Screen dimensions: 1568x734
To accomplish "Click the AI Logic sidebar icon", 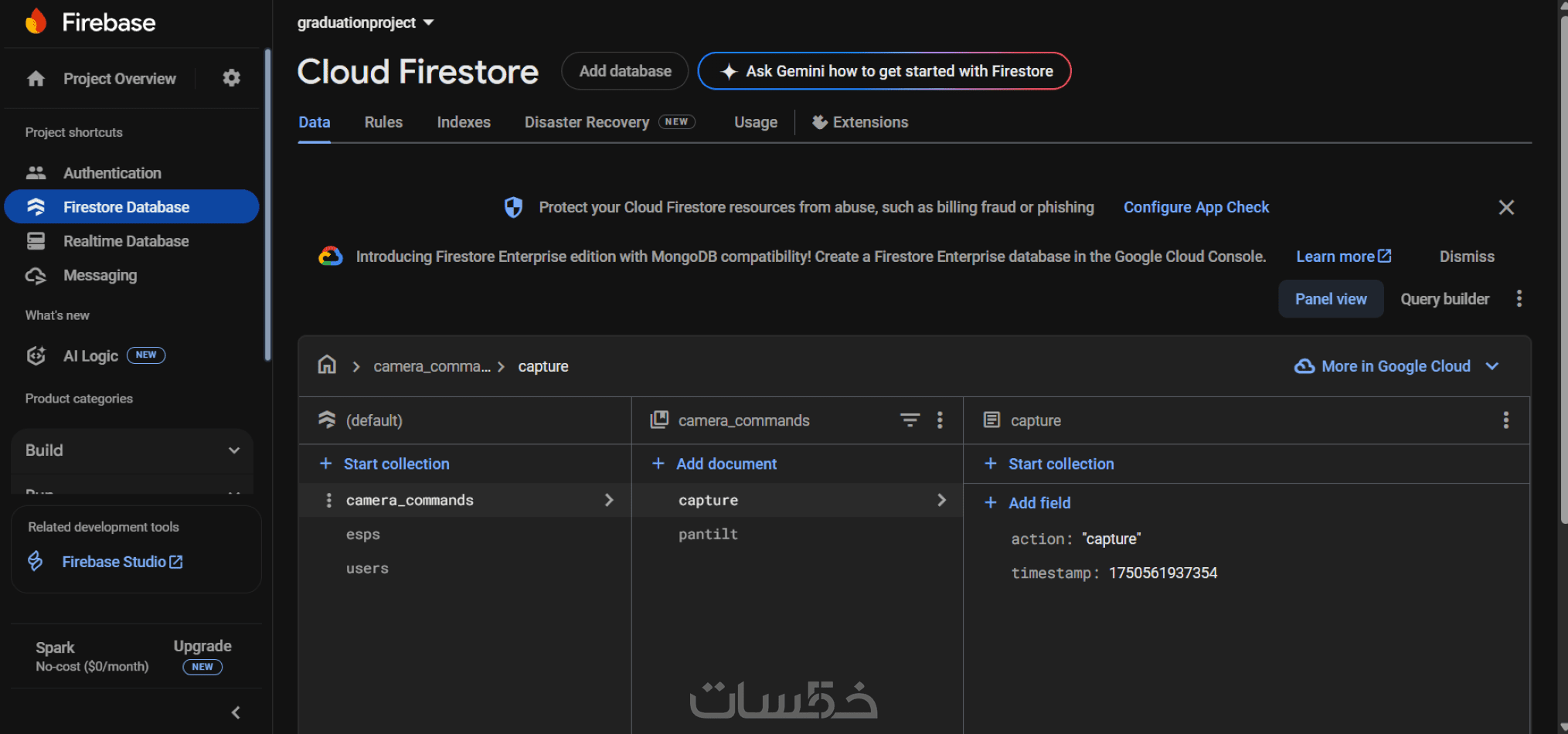I will (x=36, y=355).
